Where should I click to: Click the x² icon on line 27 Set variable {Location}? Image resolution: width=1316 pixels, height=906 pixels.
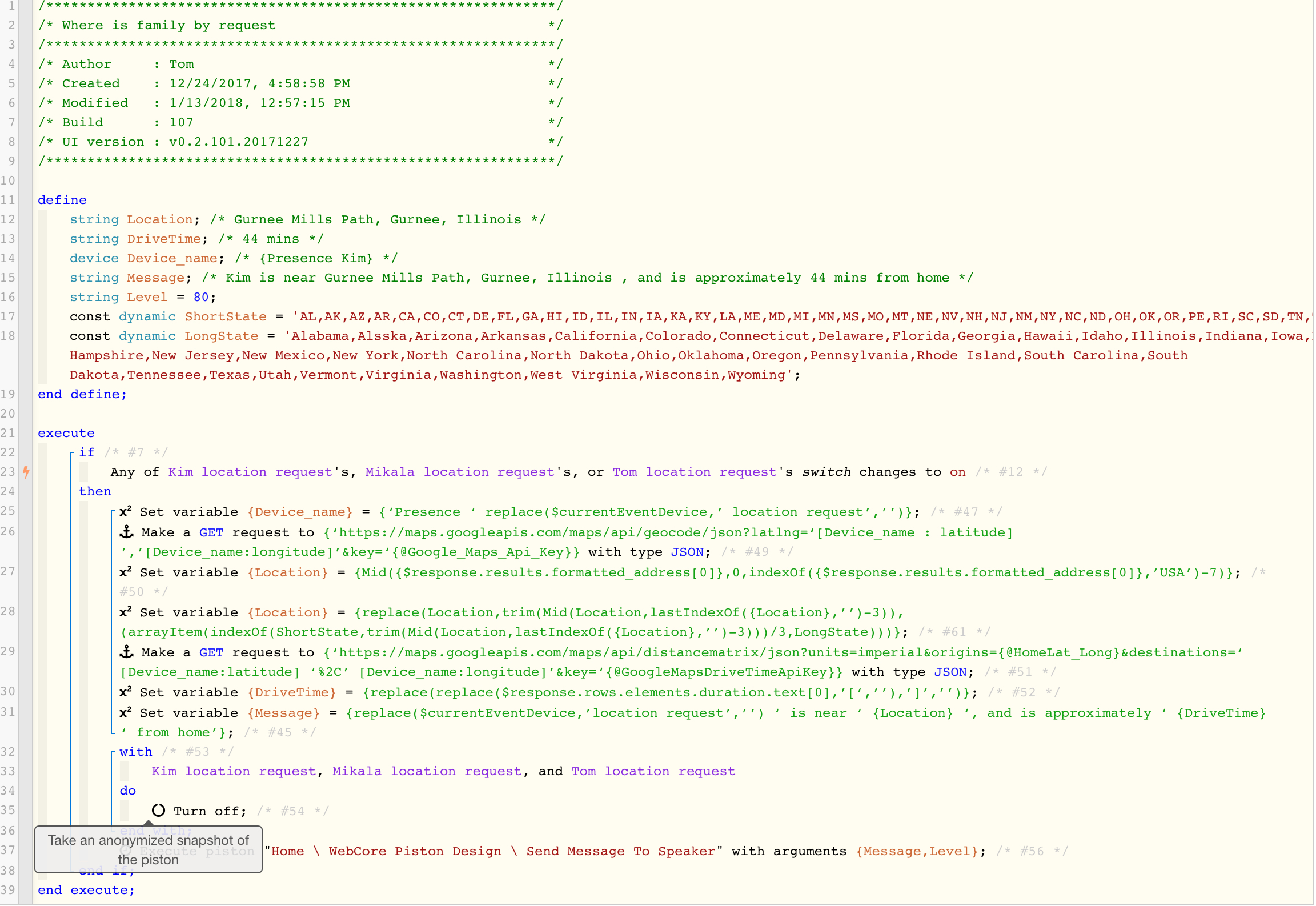(126, 572)
